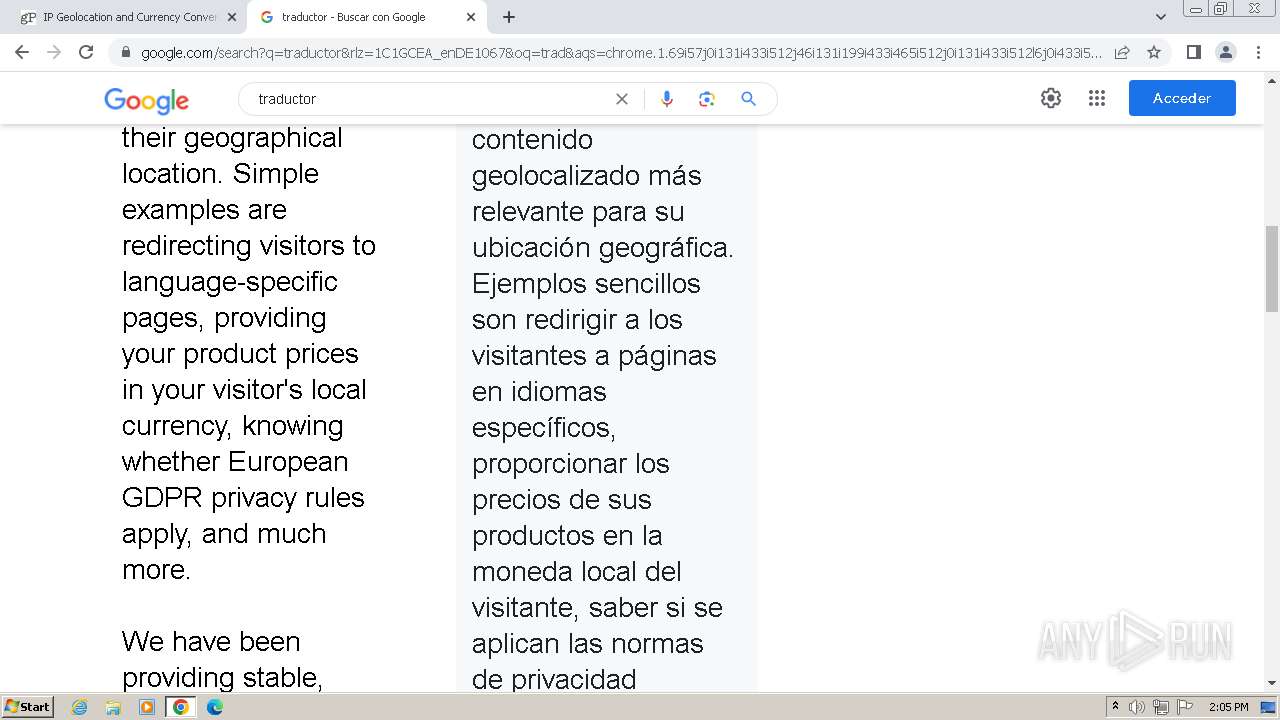Open tab search dropdown chevron
This screenshot has width=1280, height=720.
[x=1160, y=17]
